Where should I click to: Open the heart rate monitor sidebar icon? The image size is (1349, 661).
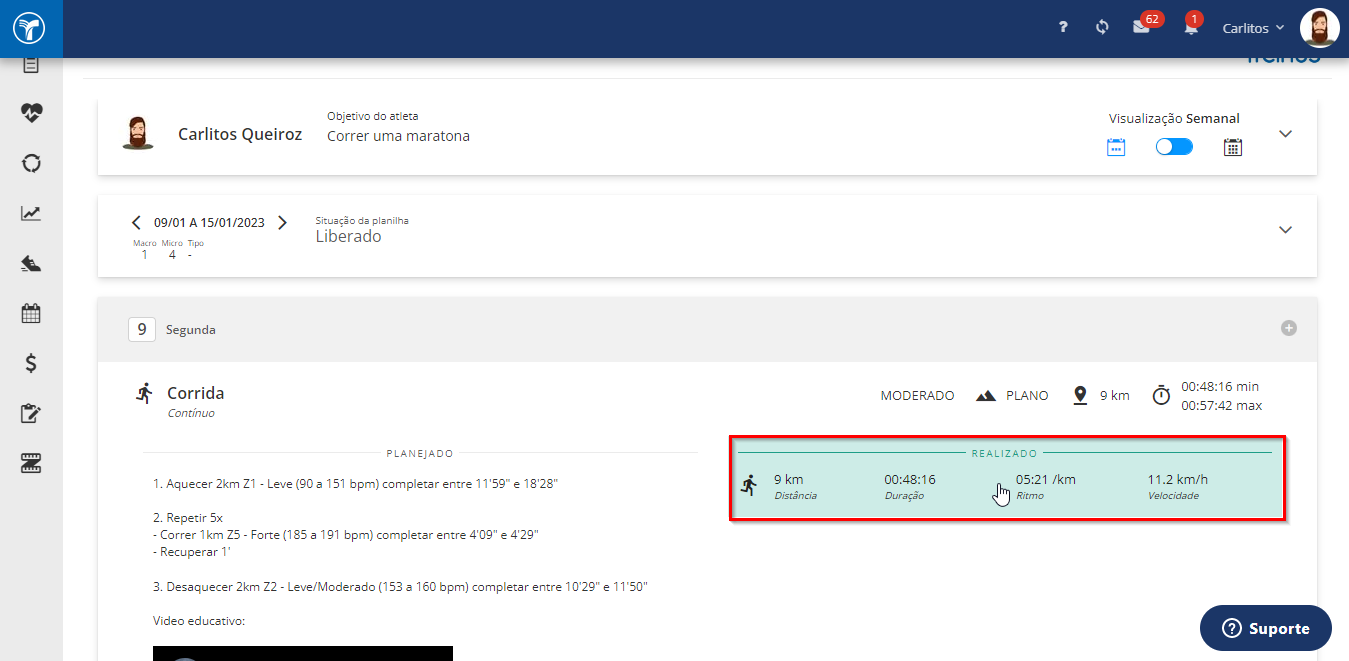pos(31,112)
